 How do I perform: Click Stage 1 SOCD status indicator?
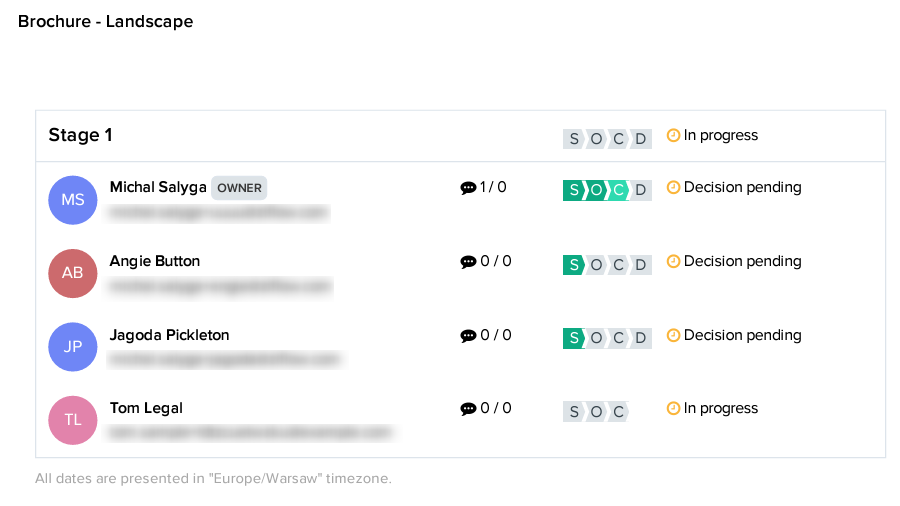pyautogui.click(x=607, y=139)
